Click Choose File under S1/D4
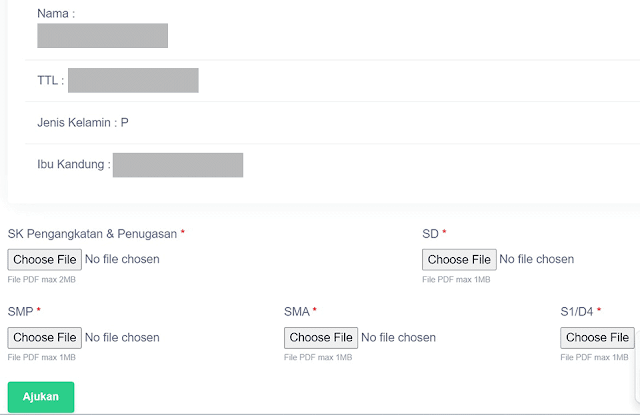The width and height of the screenshot is (640, 415). pyautogui.click(x=597, y=338)
